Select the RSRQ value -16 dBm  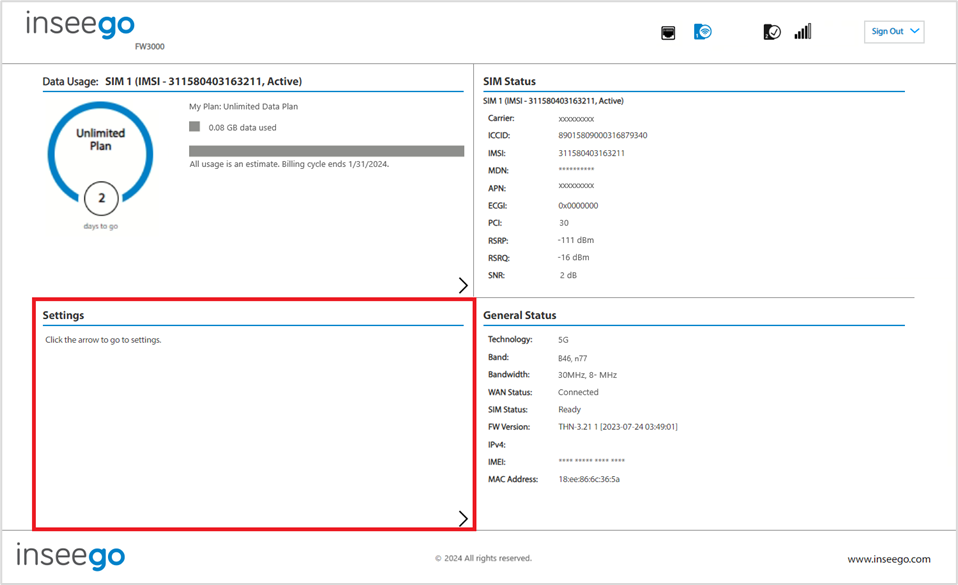tap(573, 257)
